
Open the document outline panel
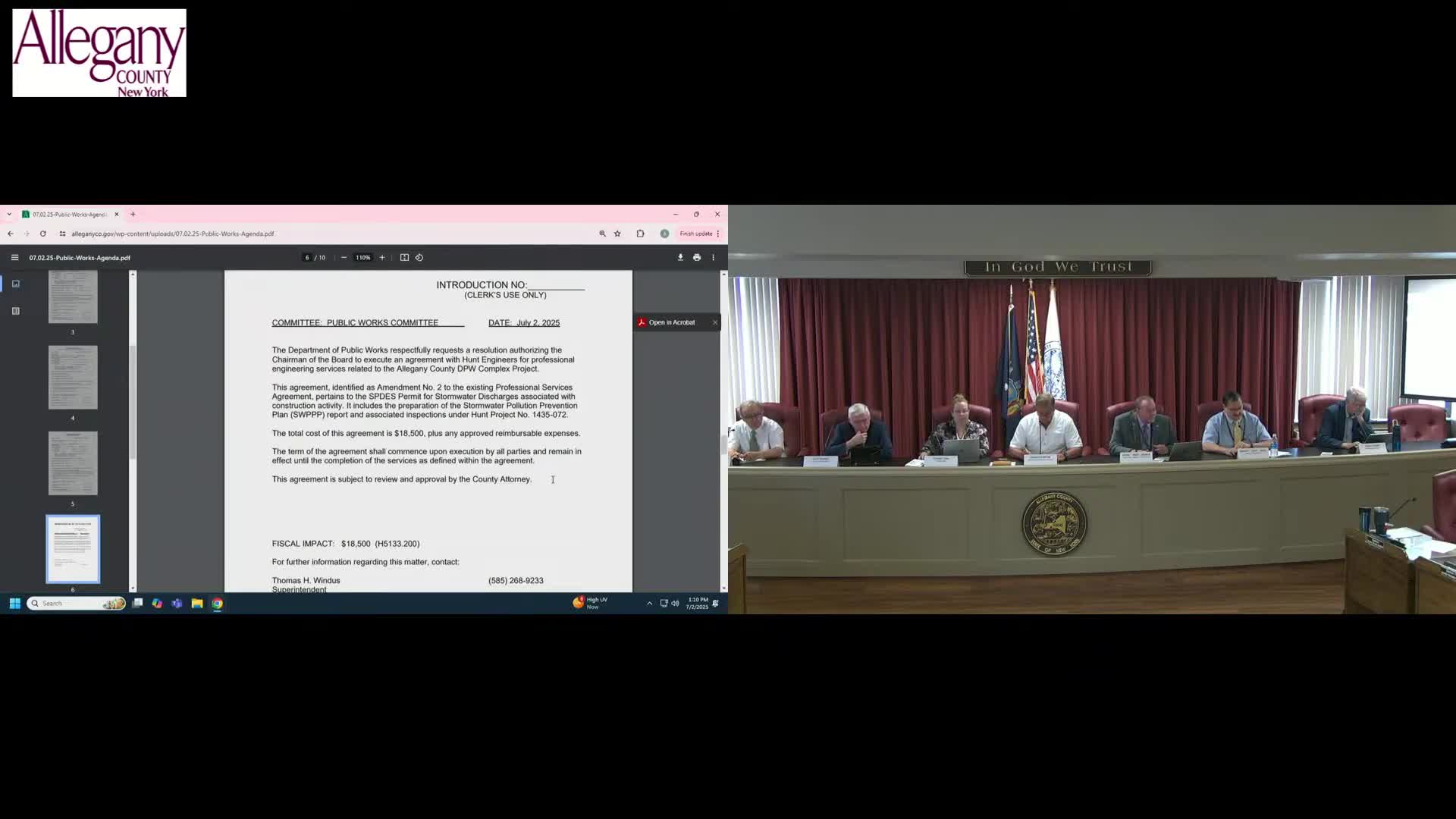pyautogui.click(x=16, y=310)
